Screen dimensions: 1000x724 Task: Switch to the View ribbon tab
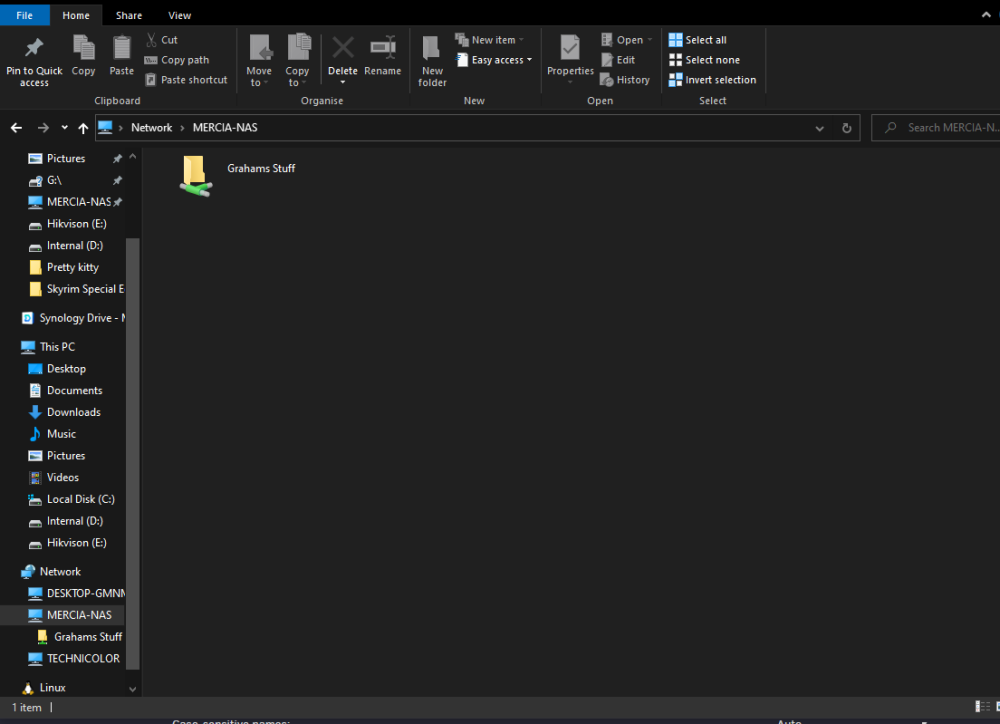point(179,15)
